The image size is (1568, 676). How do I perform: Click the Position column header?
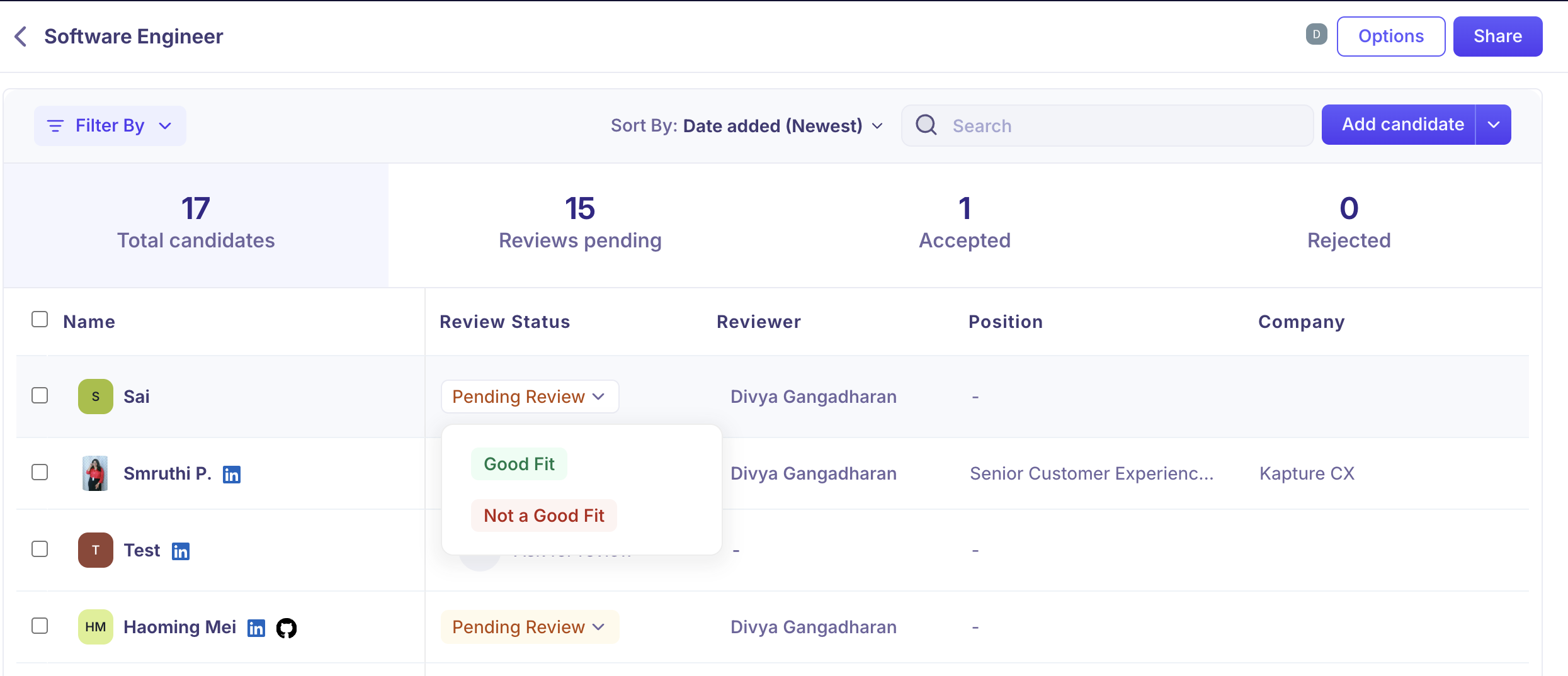click(1006, 322)
